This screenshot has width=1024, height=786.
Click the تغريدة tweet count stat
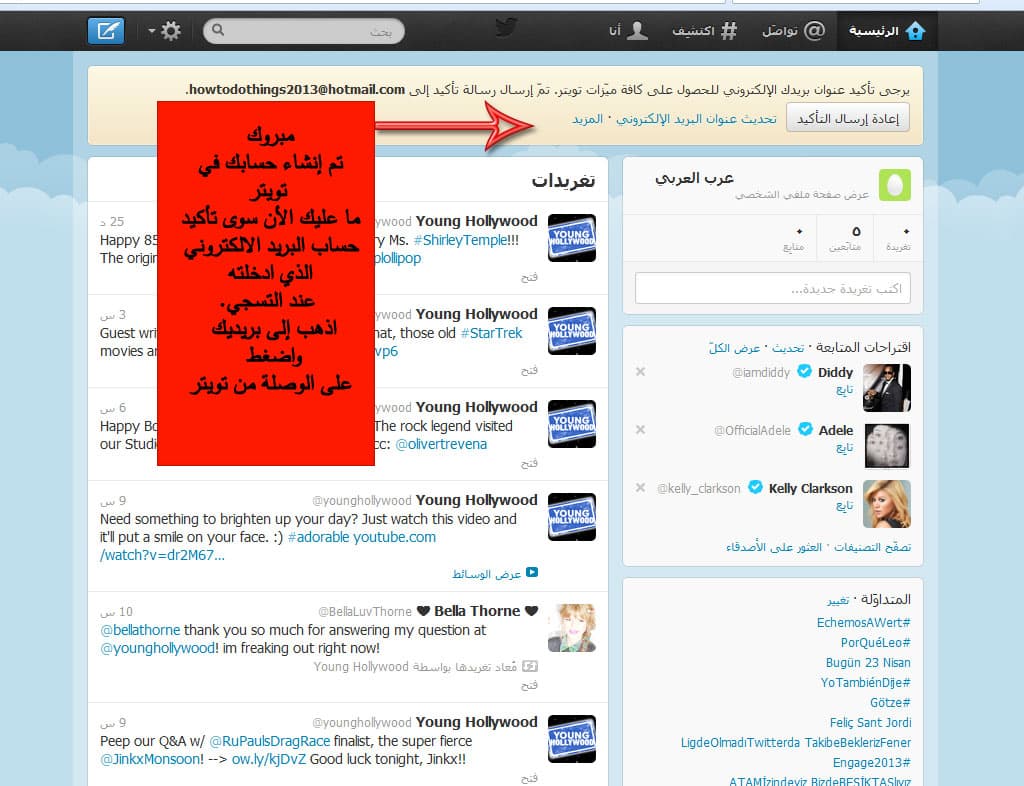[899, 239]
